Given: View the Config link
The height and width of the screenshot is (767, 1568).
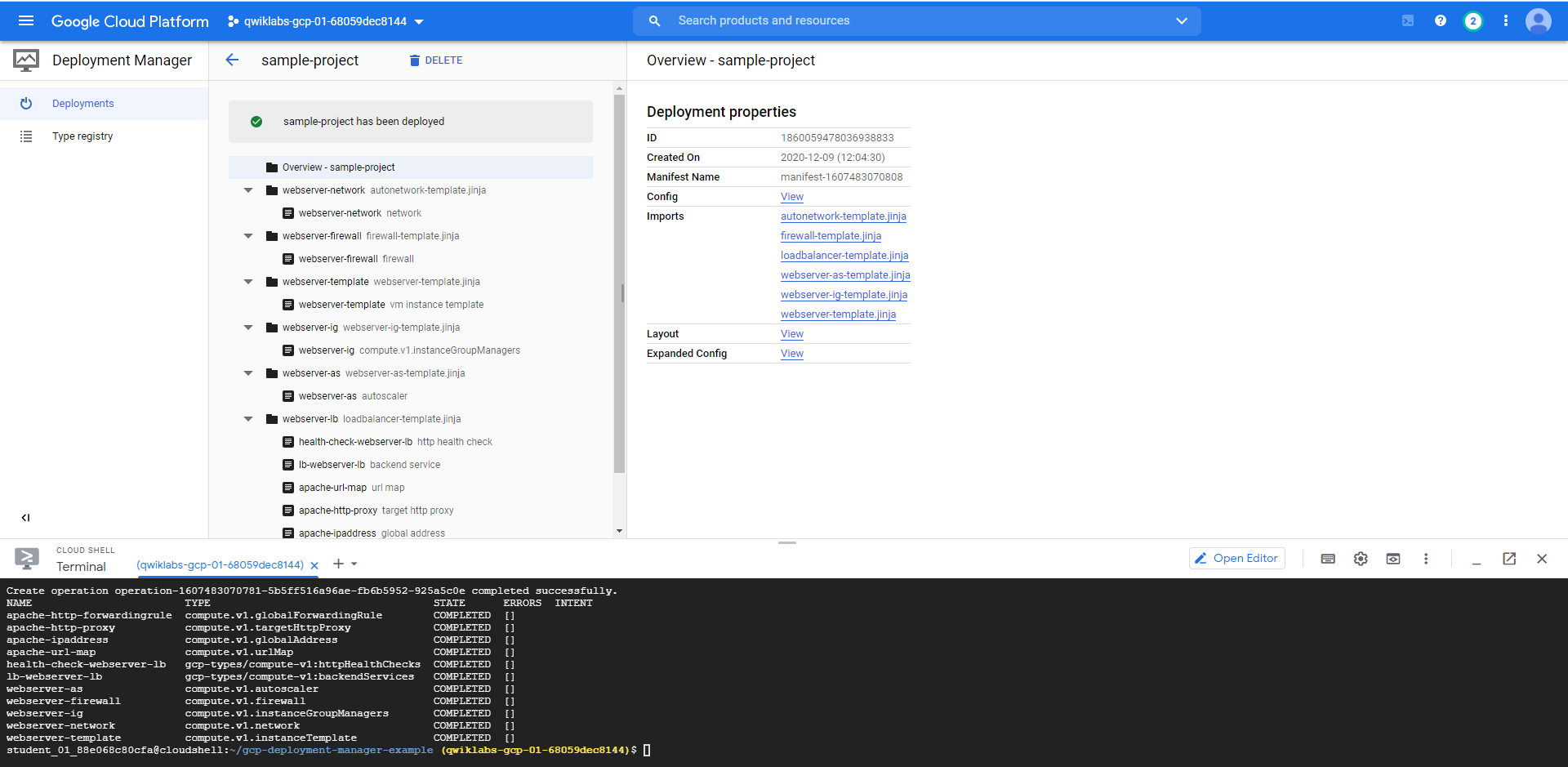Looking at the screenshot, I should coord(792,197).
